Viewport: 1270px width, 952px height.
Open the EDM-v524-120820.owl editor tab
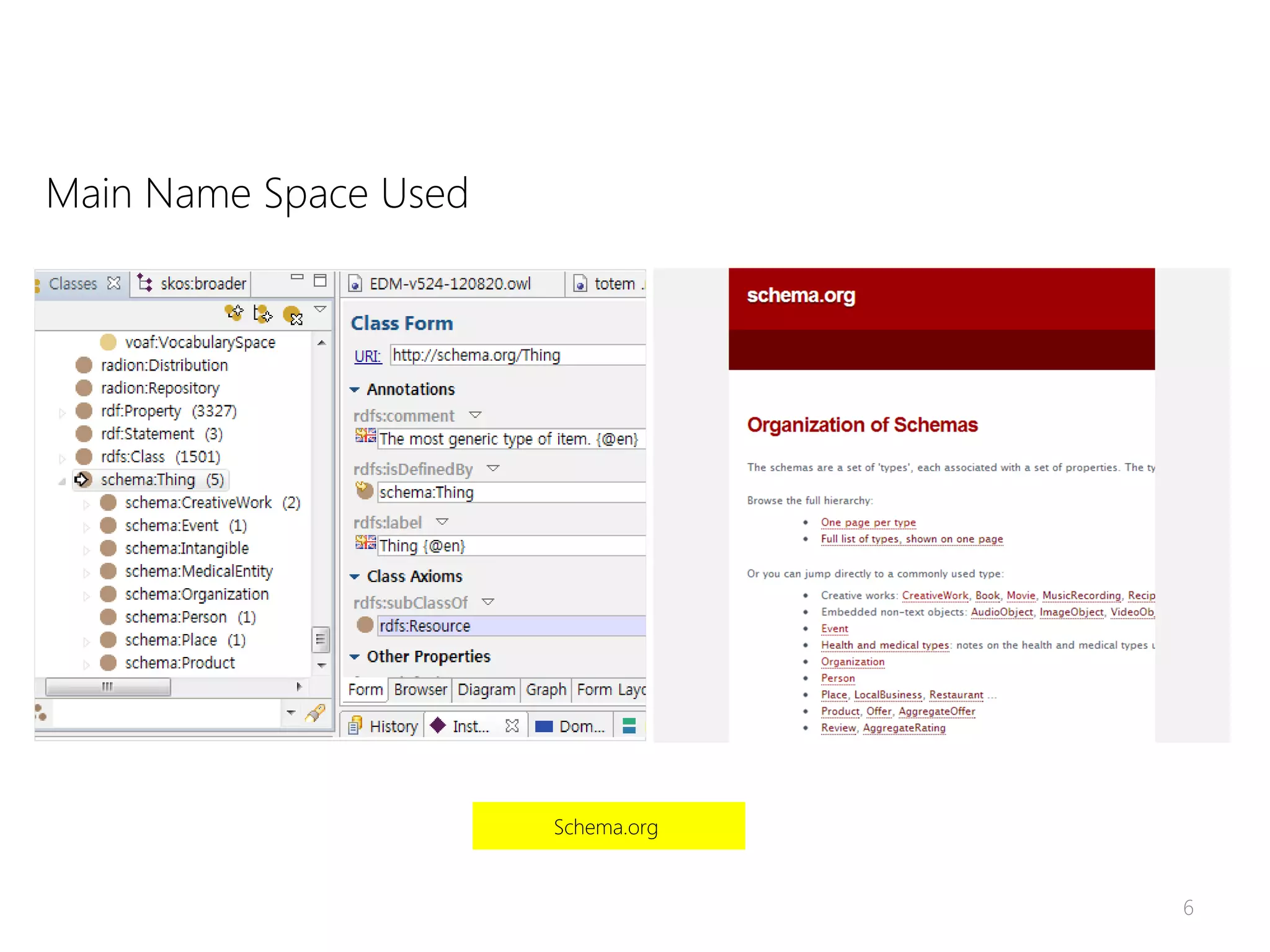tap(450, 284)
